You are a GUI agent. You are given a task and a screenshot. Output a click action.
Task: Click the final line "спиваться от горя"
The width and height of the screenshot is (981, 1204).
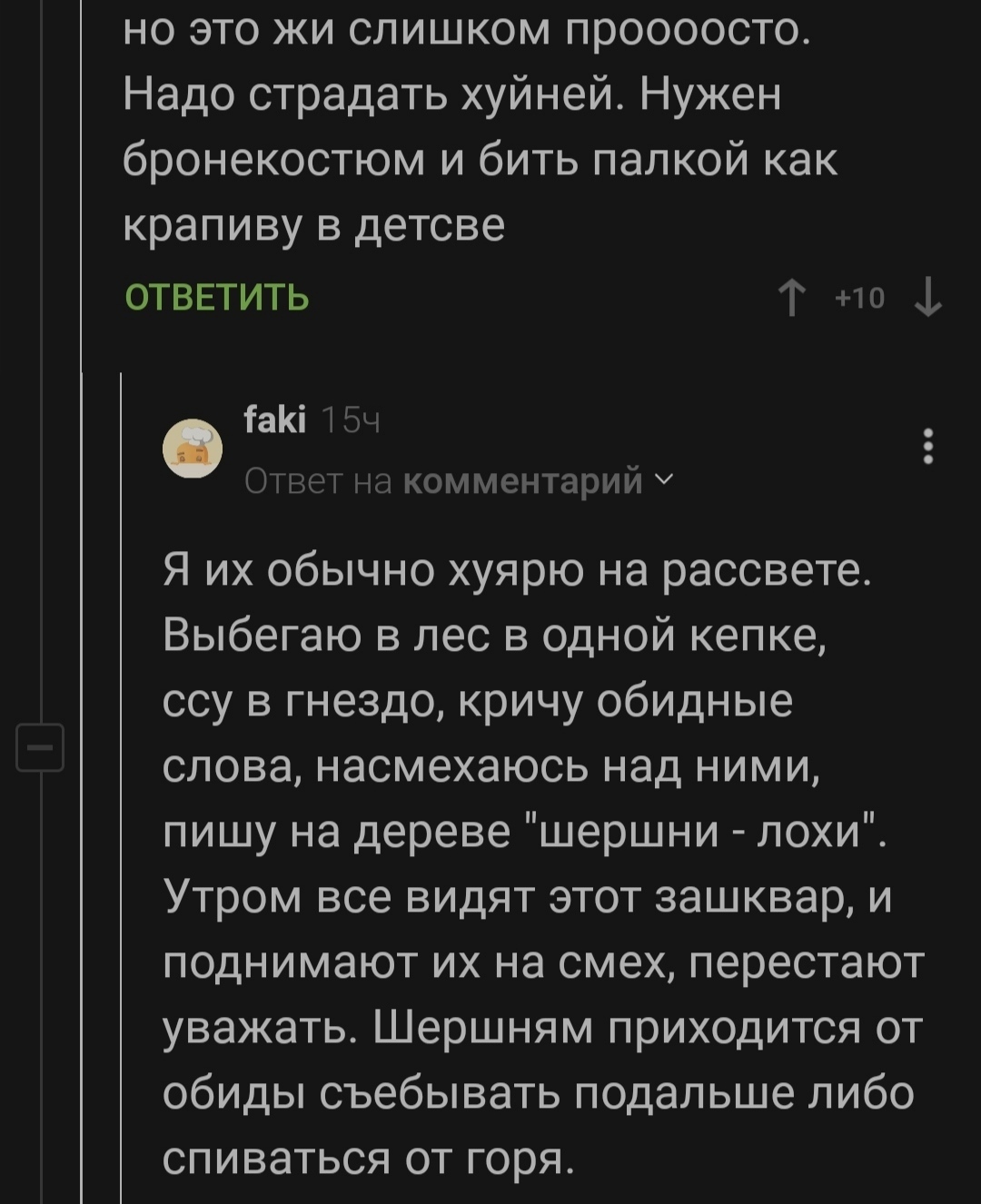(x=368, y=1157)
